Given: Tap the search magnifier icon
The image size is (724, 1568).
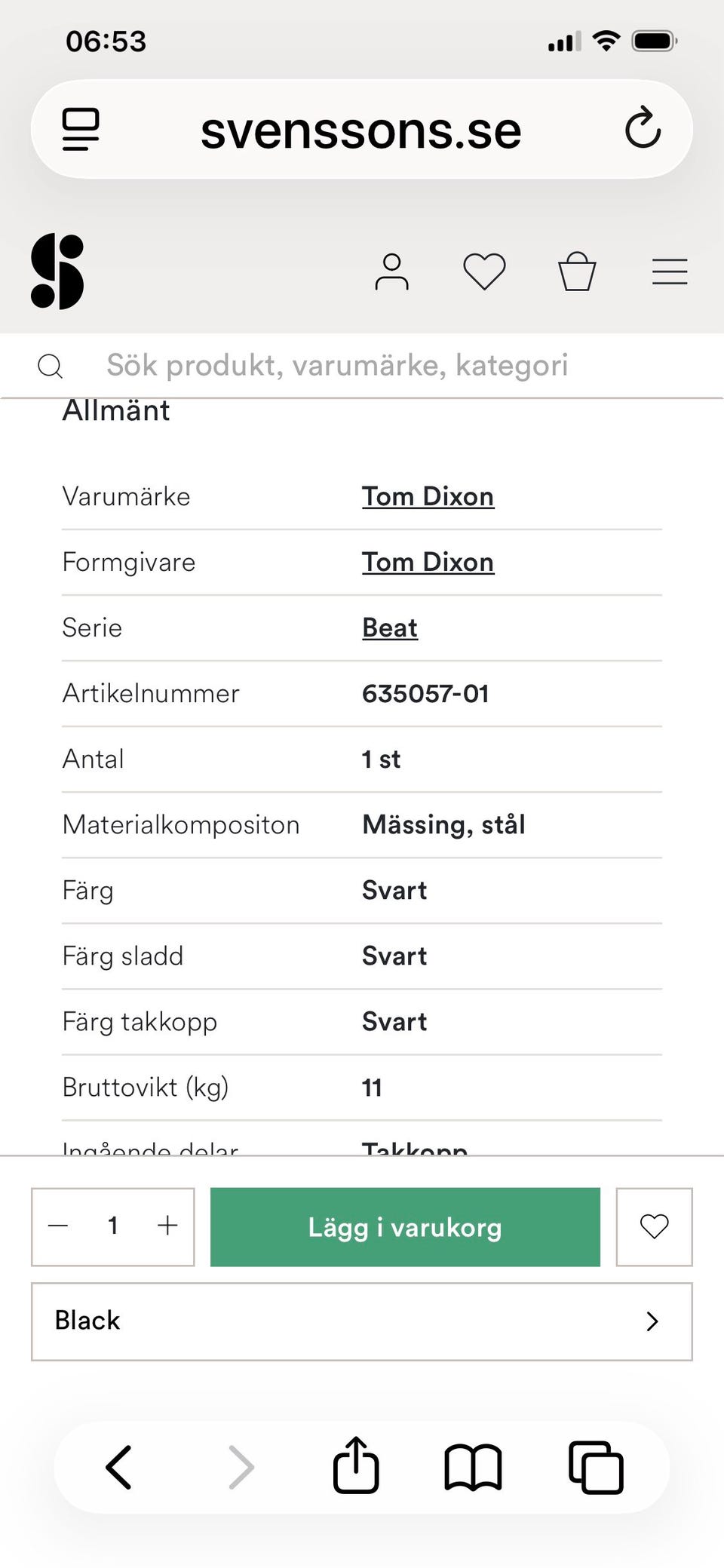Looking at the screenshot, I should [51, 367].
